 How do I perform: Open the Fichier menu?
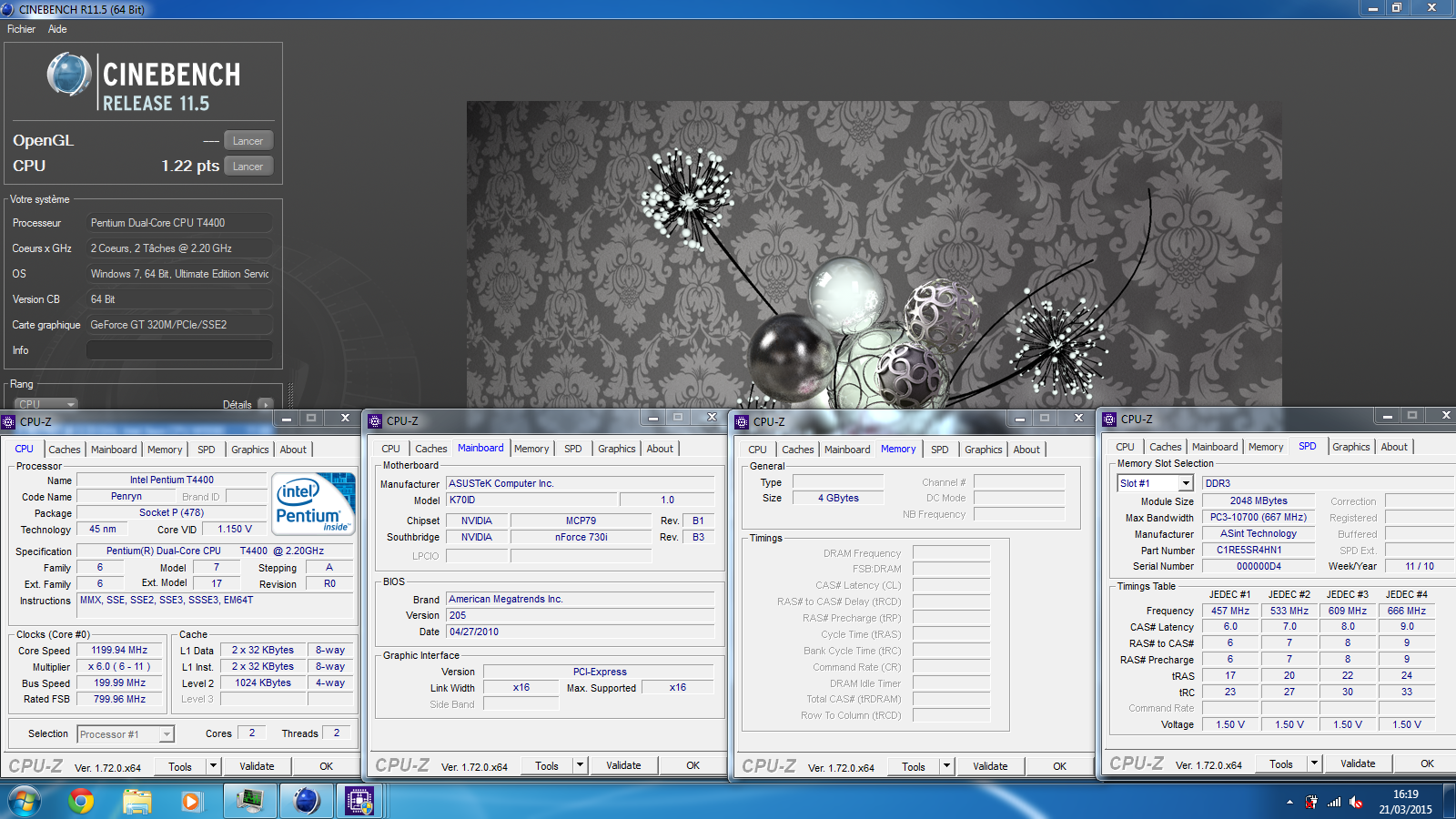point(21,29)
